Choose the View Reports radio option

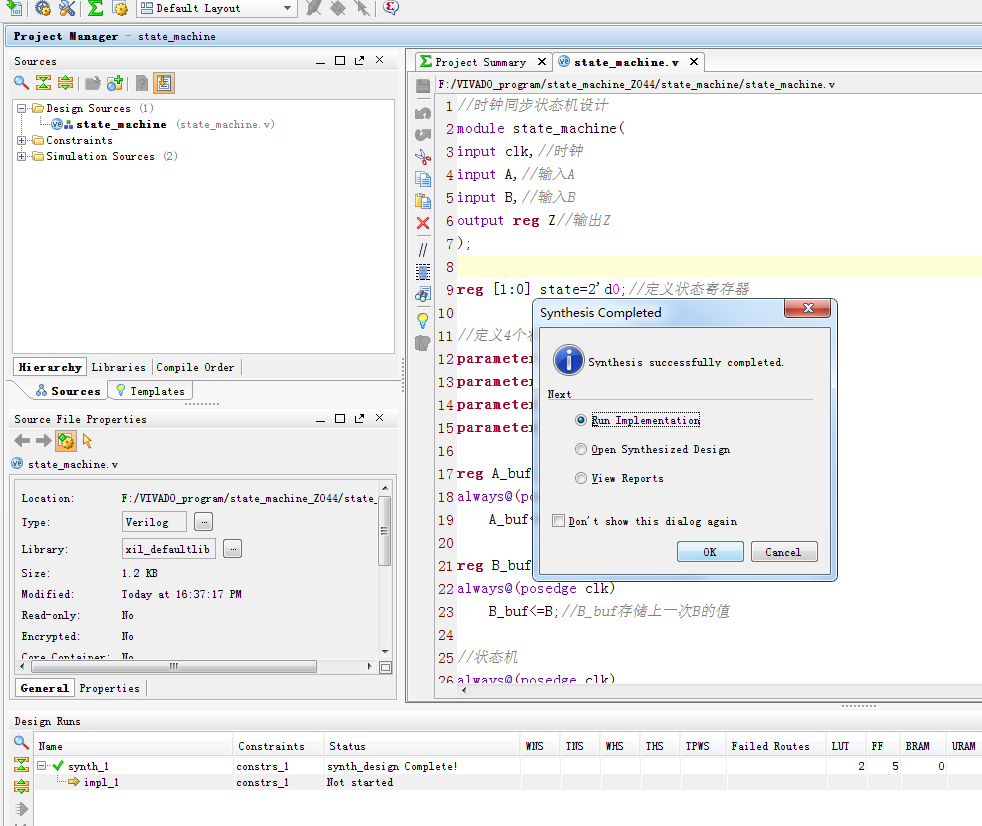tap(581, 479)
